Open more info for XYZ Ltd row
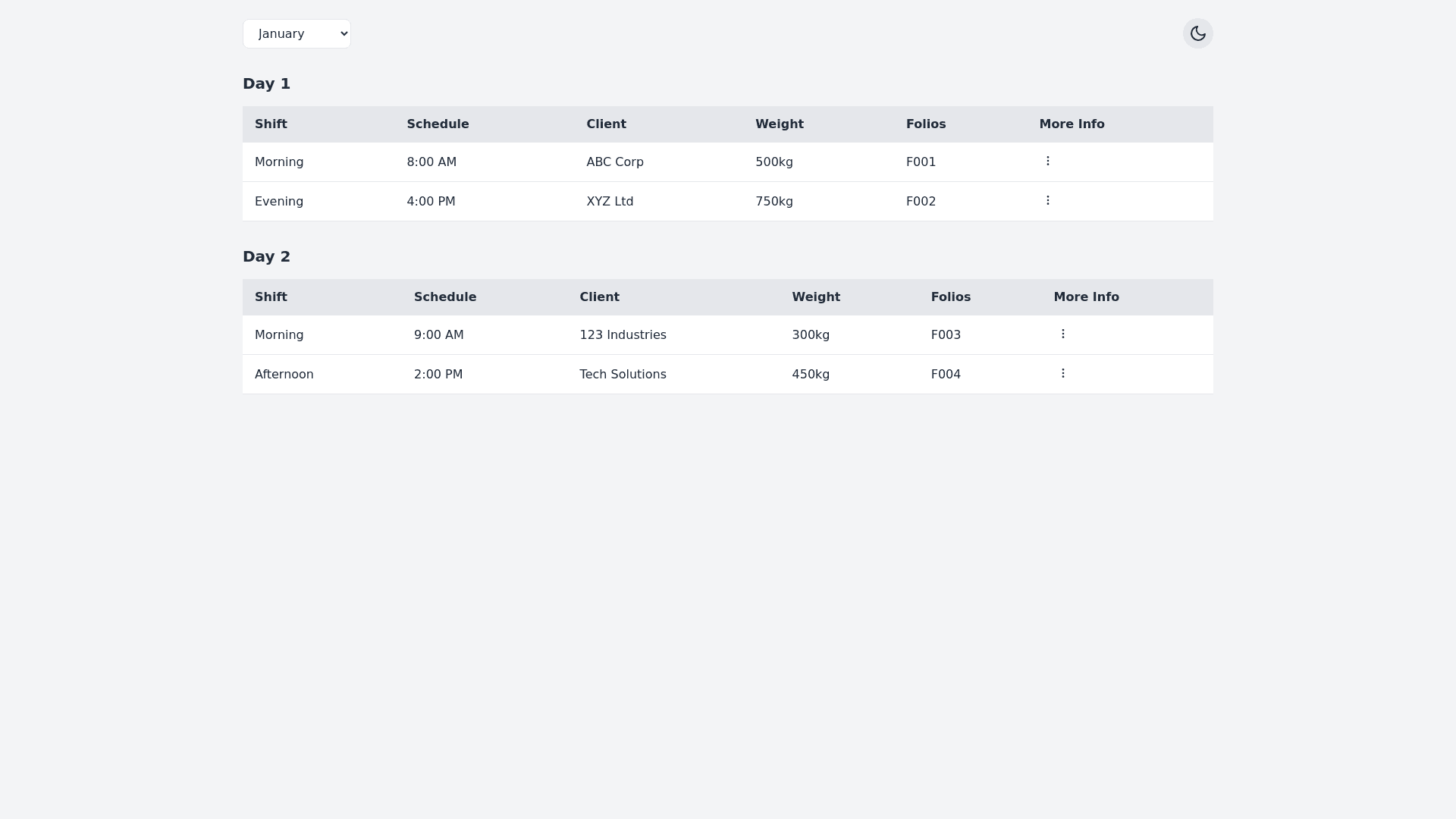Image resolution: width=1456 pixels, height=819 pixels. pos(1047,200)
